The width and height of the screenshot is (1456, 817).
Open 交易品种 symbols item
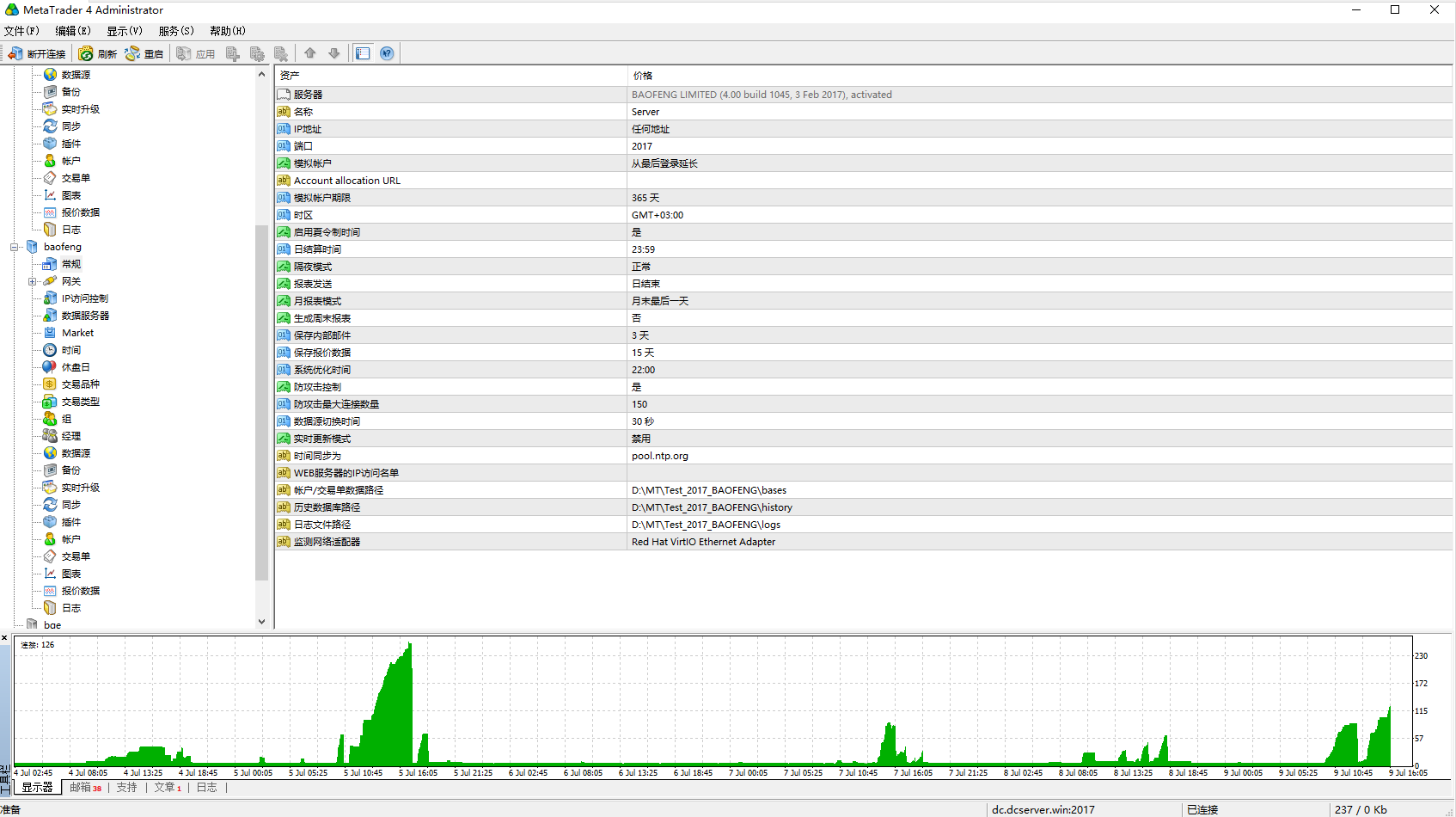pyautogui.click(x=81, y=384)
